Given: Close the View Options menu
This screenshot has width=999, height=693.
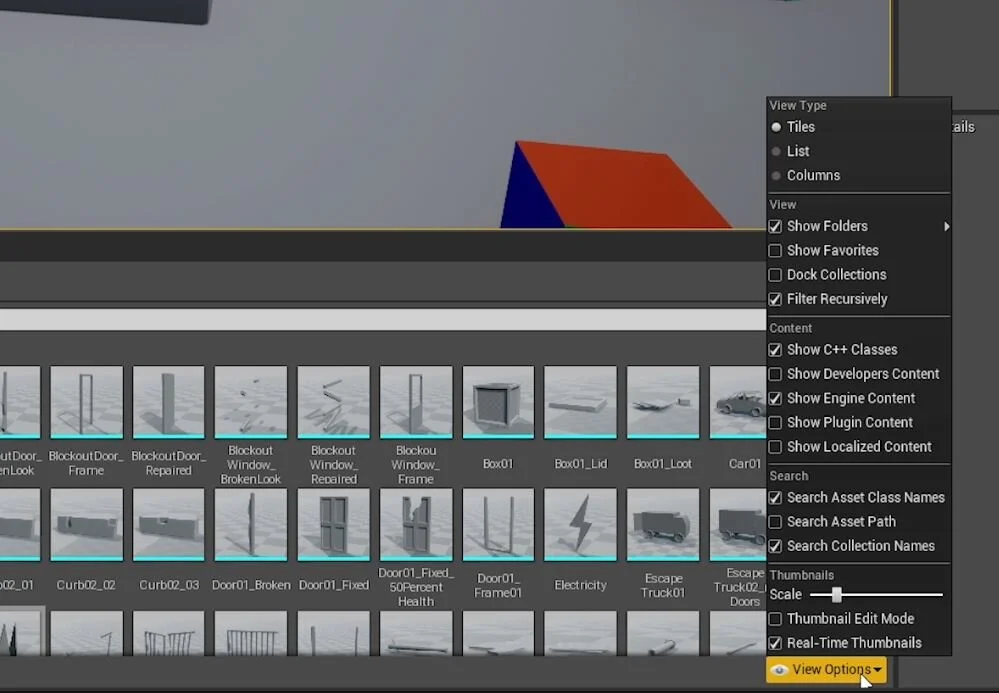Looking at the screenshot, I should [826, 672].
